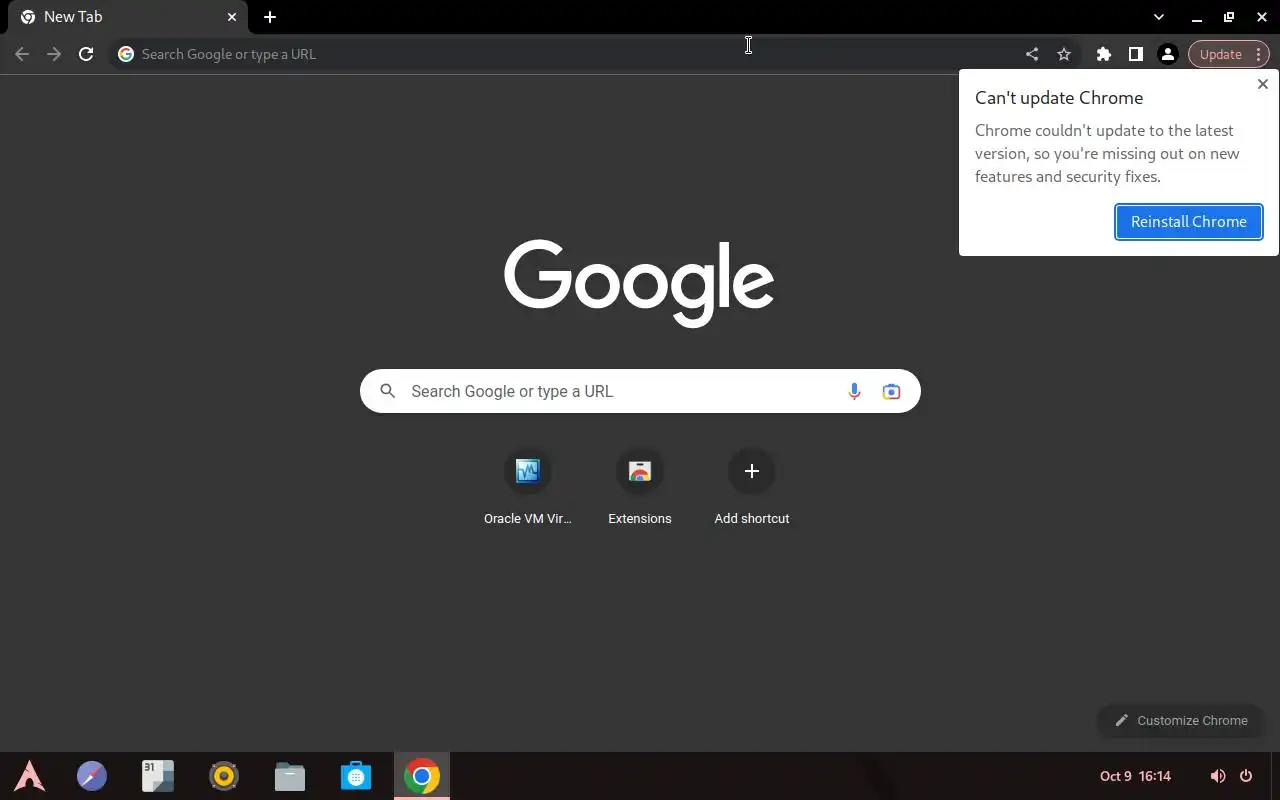Open the yellow speaker music app
The height and width of the screenshot is (800, 1280).
coord(224,776)
